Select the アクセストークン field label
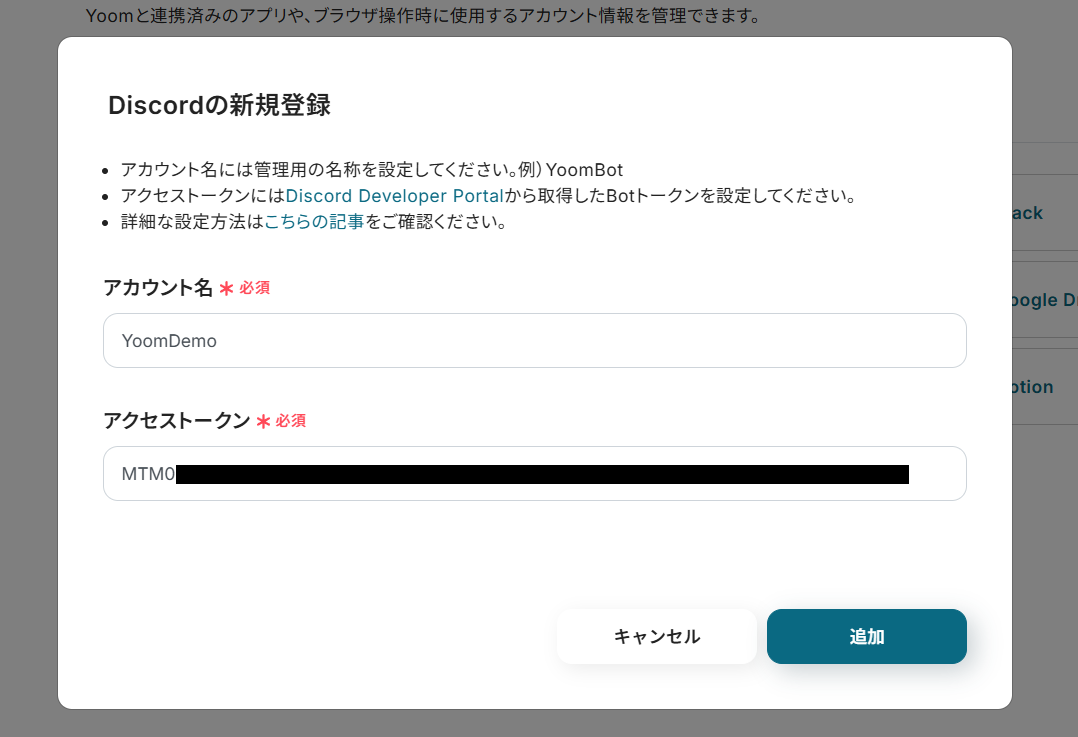 pos(177,420)
